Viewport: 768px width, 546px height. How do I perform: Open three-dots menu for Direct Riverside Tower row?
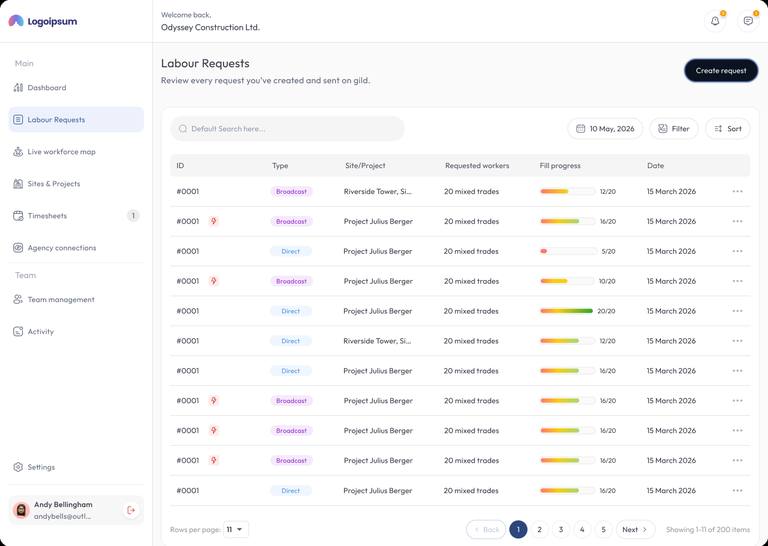point(737,341)
